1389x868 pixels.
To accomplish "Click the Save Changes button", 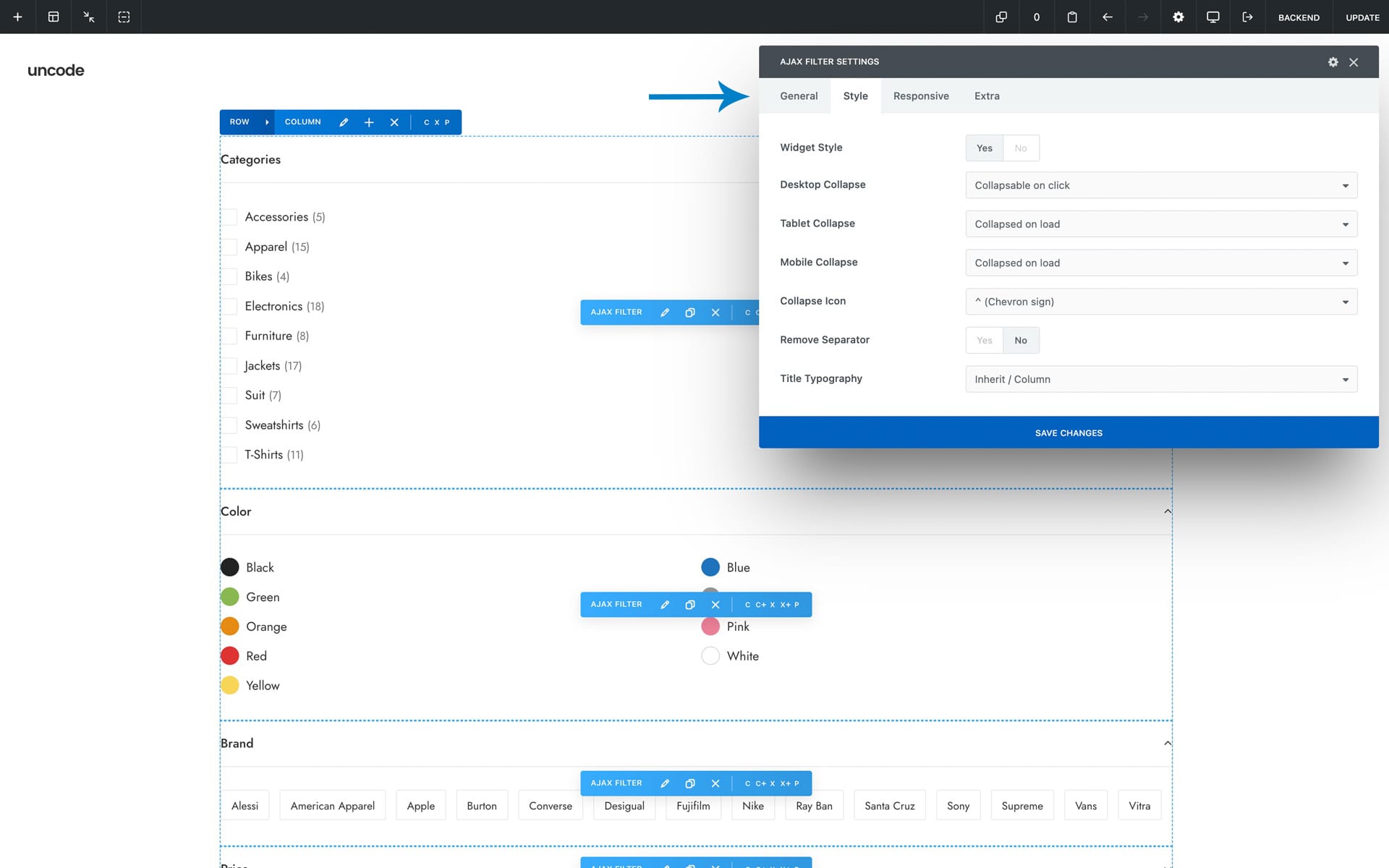I will [x=1068, y=433].
